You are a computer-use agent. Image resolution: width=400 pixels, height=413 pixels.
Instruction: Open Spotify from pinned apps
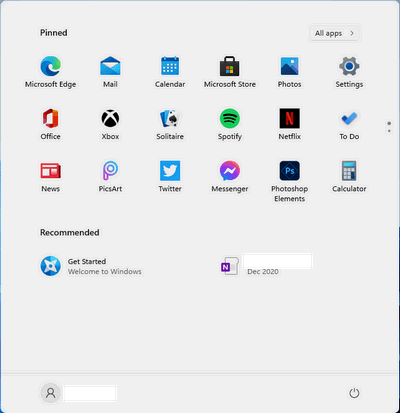click(x=230, y=124)
